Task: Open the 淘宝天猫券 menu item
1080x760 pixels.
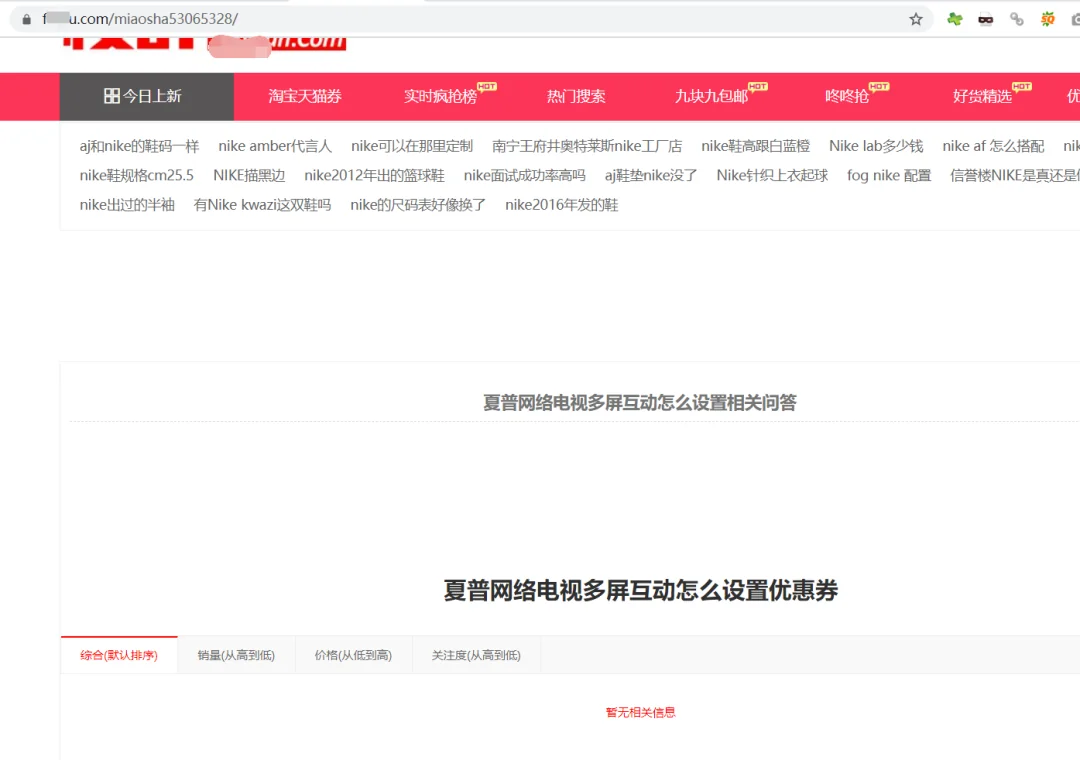Action: 305,96
